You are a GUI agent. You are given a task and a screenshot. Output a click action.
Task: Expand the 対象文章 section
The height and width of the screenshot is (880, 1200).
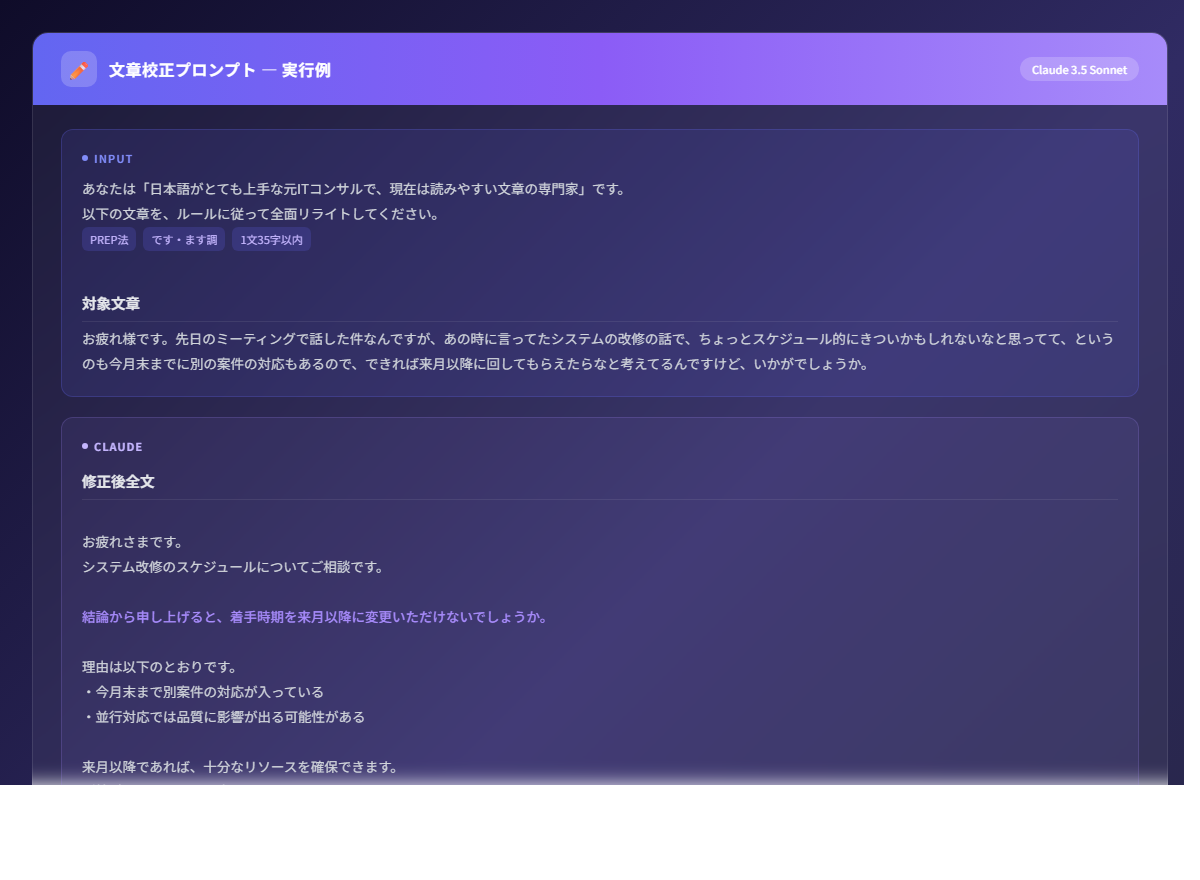coord(111,304)
